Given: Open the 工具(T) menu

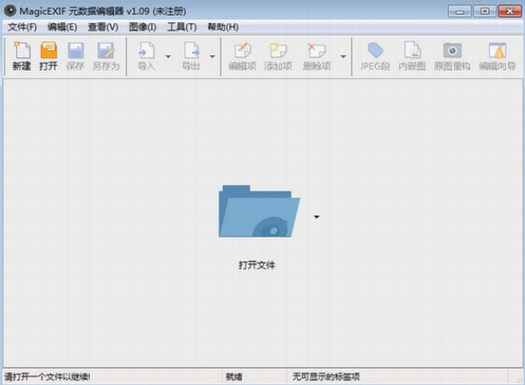Looking at the screenshot, I should point(182,27).
